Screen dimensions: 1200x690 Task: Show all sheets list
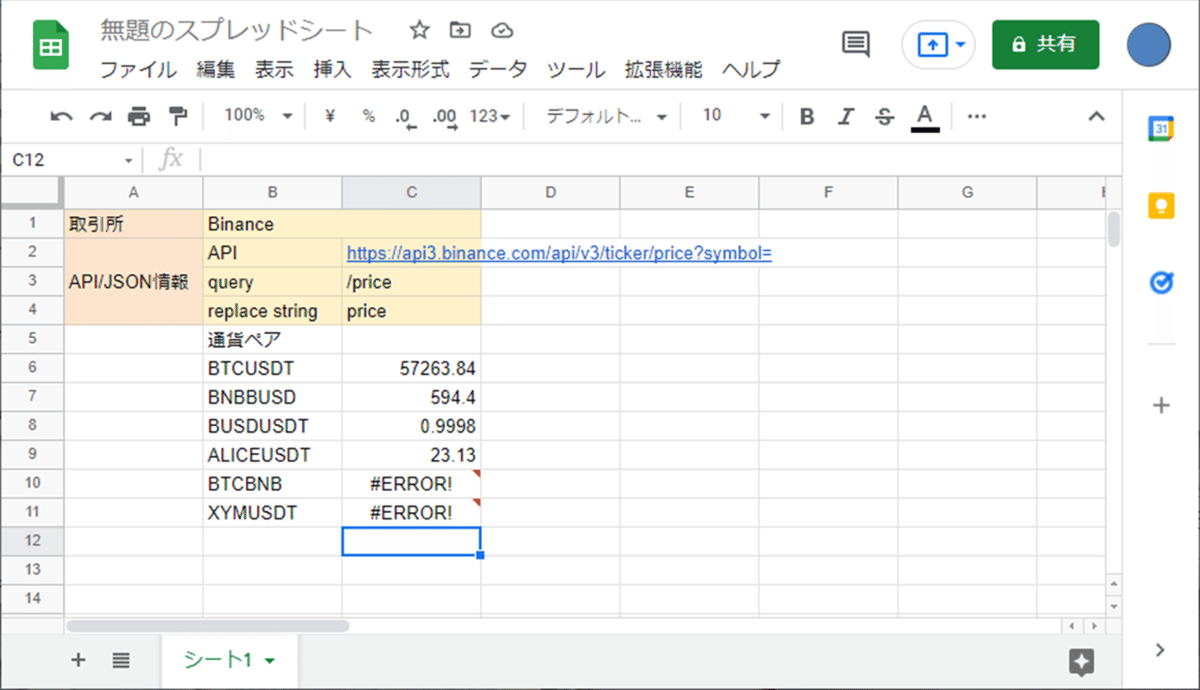121,660
